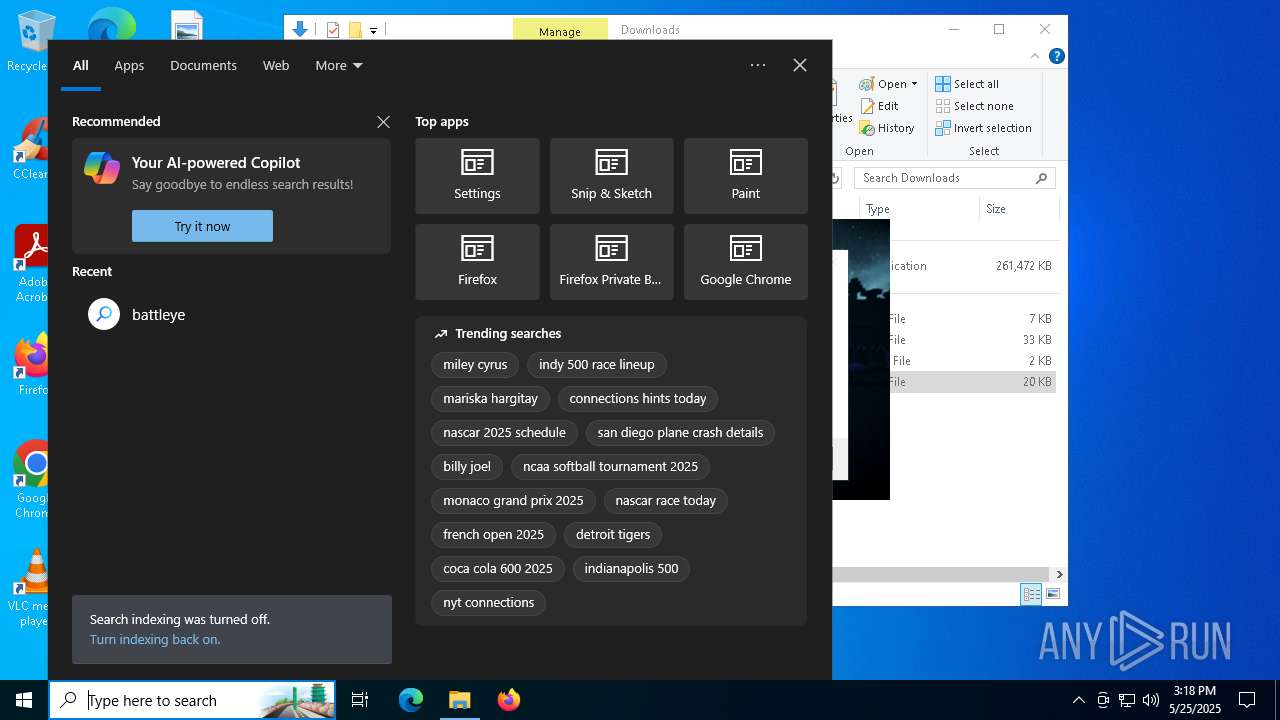Click History in Explorer Open group

[887, 128]
